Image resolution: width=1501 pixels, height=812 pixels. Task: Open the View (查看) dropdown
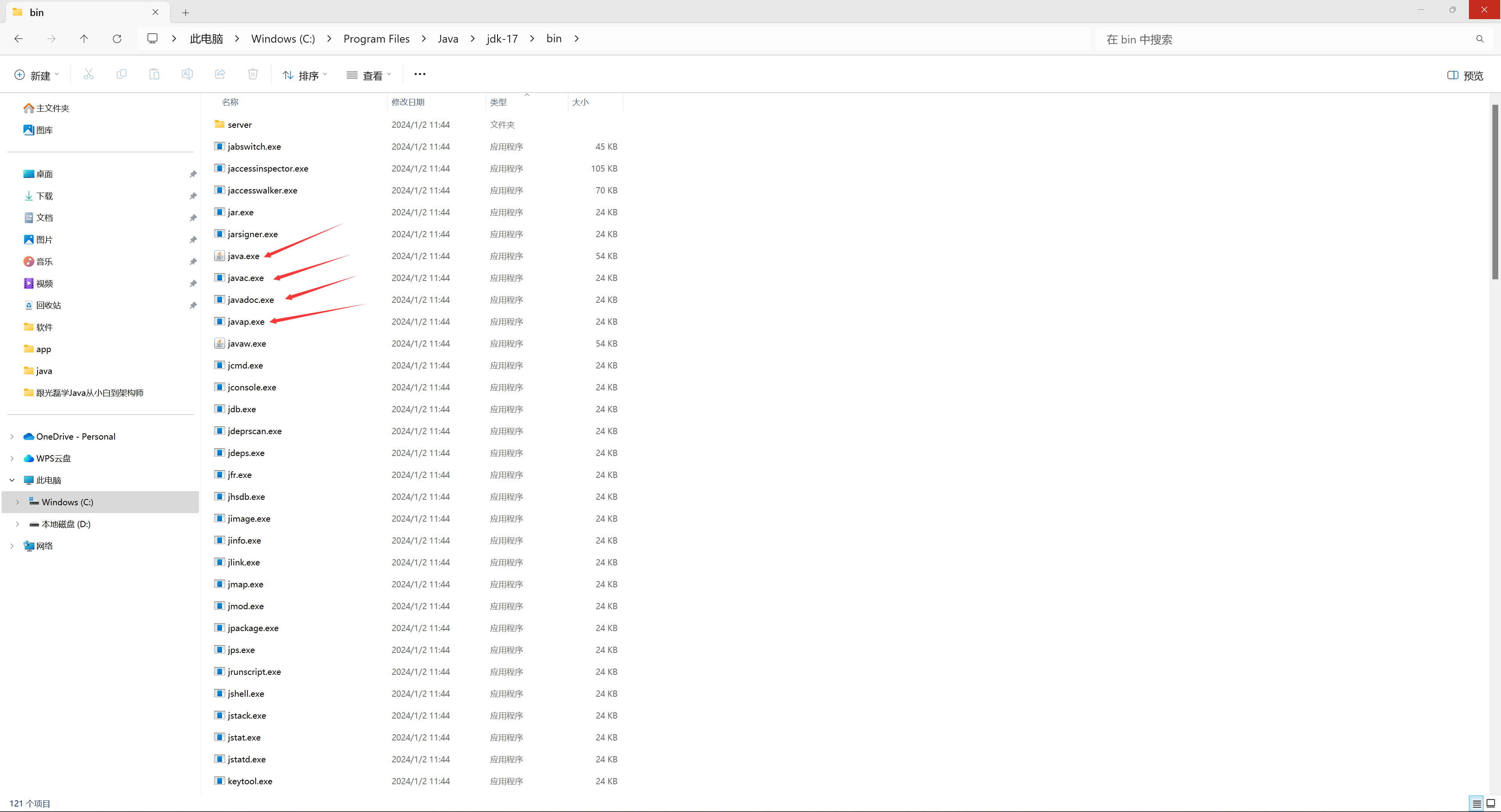tap(369, 75)
